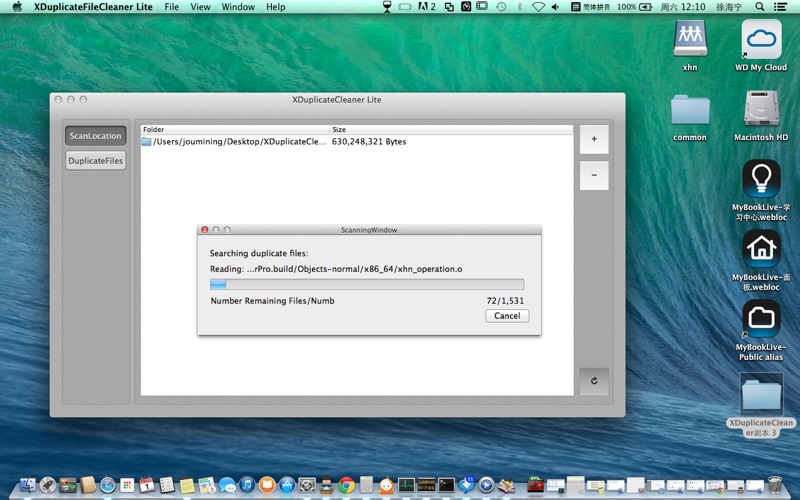Open Activity Monitor from the Dock
Screen dimensions: 800x500
pos(407,485)
